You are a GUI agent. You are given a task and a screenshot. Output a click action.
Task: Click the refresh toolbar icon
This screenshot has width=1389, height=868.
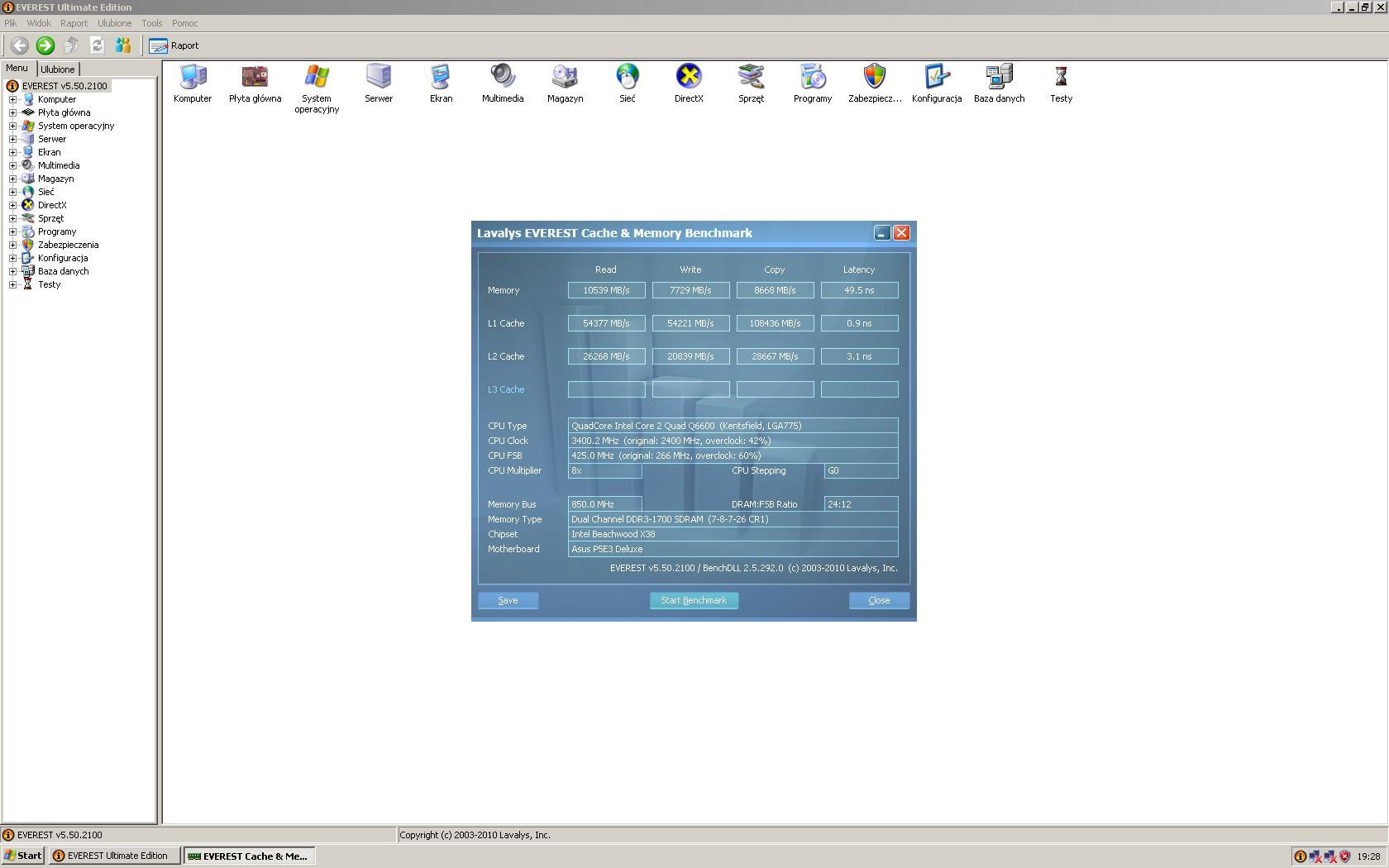pos(97,45)
